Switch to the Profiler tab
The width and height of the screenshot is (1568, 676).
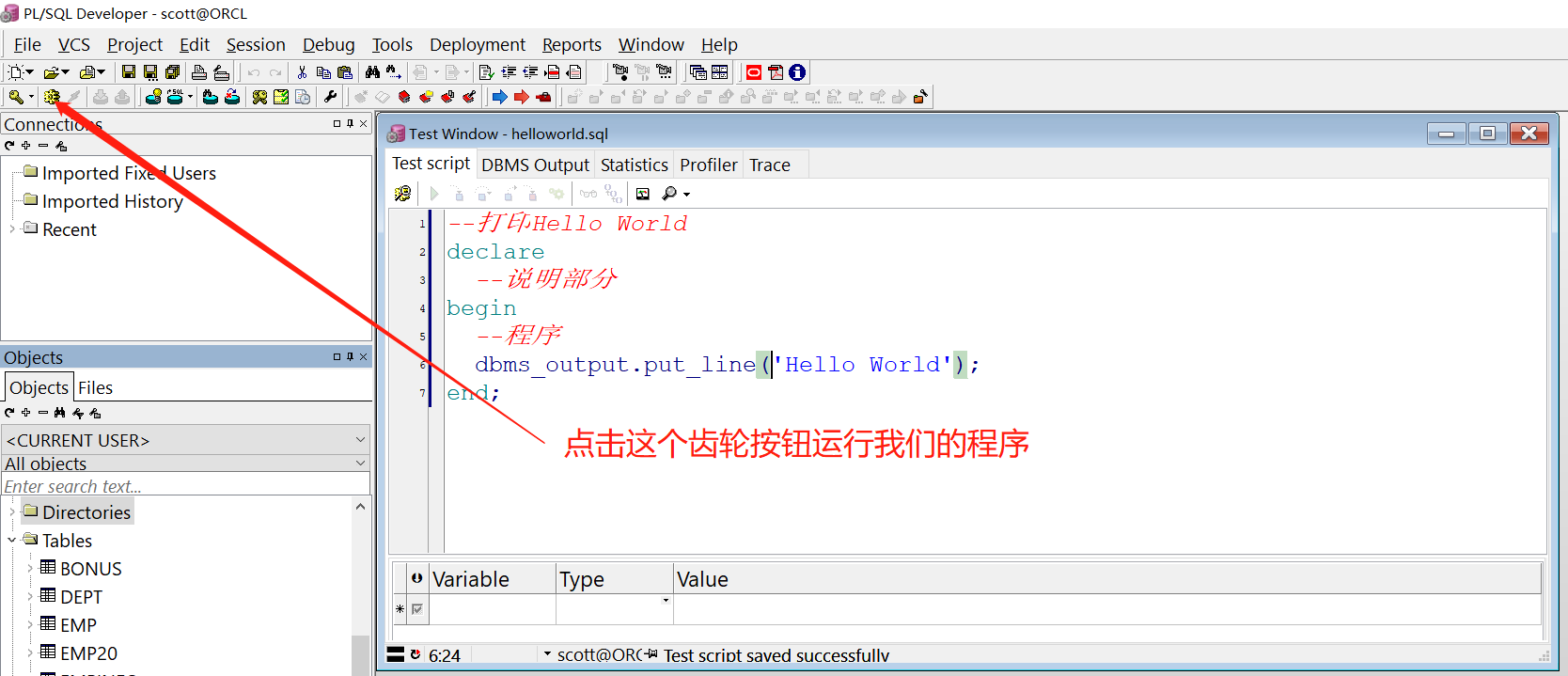(x=709, y=165)
